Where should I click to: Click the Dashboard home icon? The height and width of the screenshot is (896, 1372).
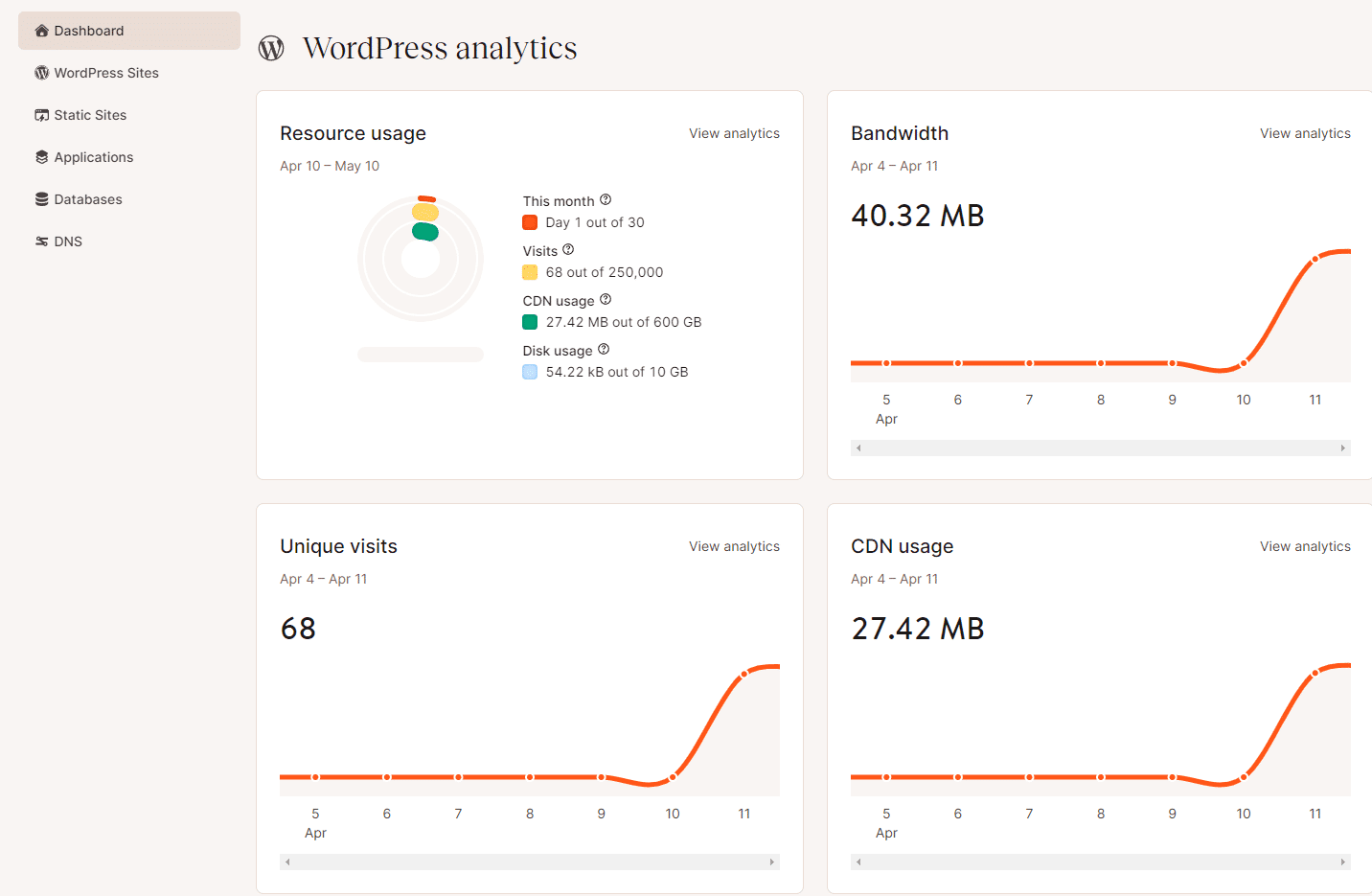click(x=41, y=31)
